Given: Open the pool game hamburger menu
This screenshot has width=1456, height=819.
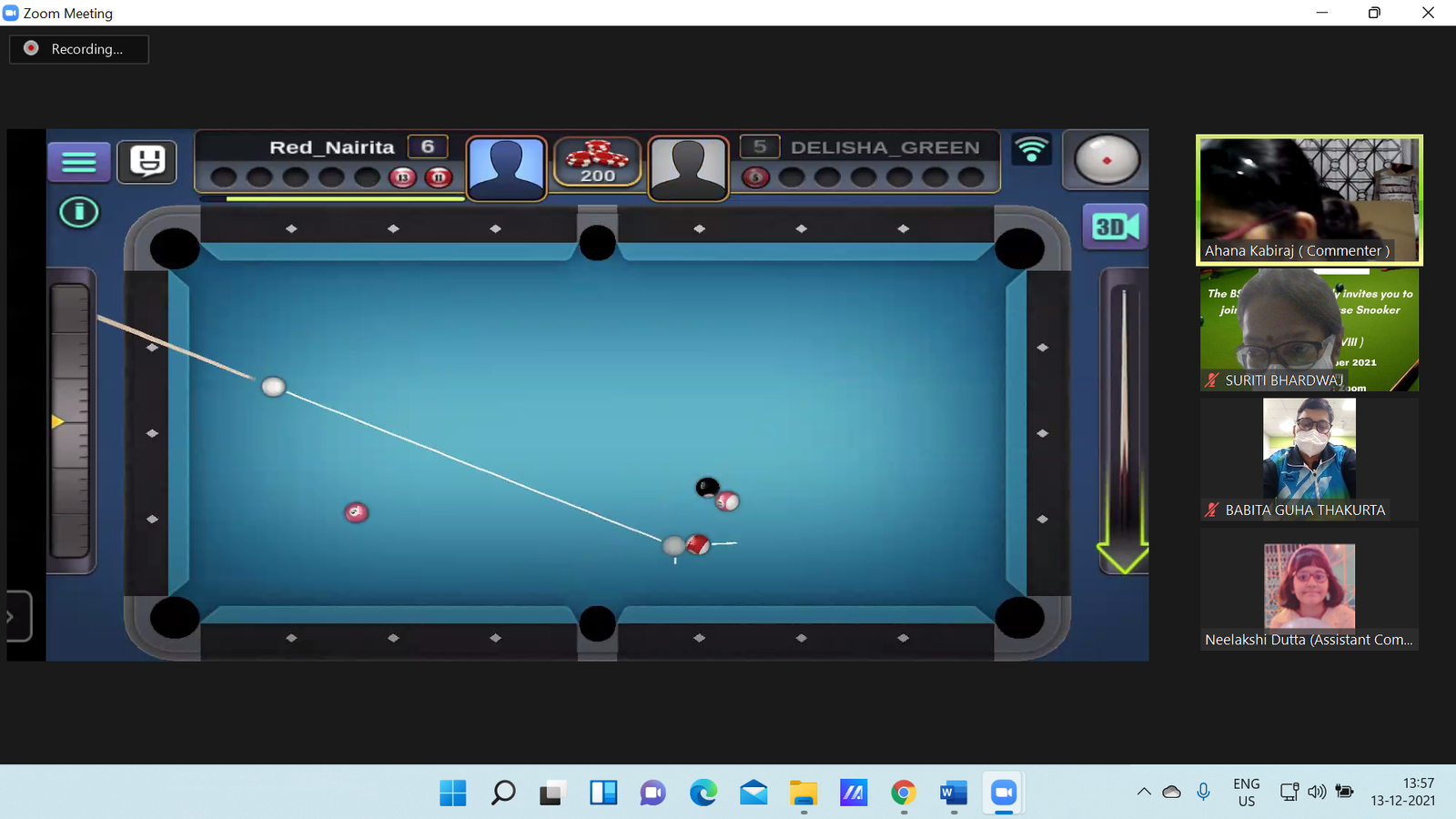Looking at the screenshot, I should [x=79, y=162].
